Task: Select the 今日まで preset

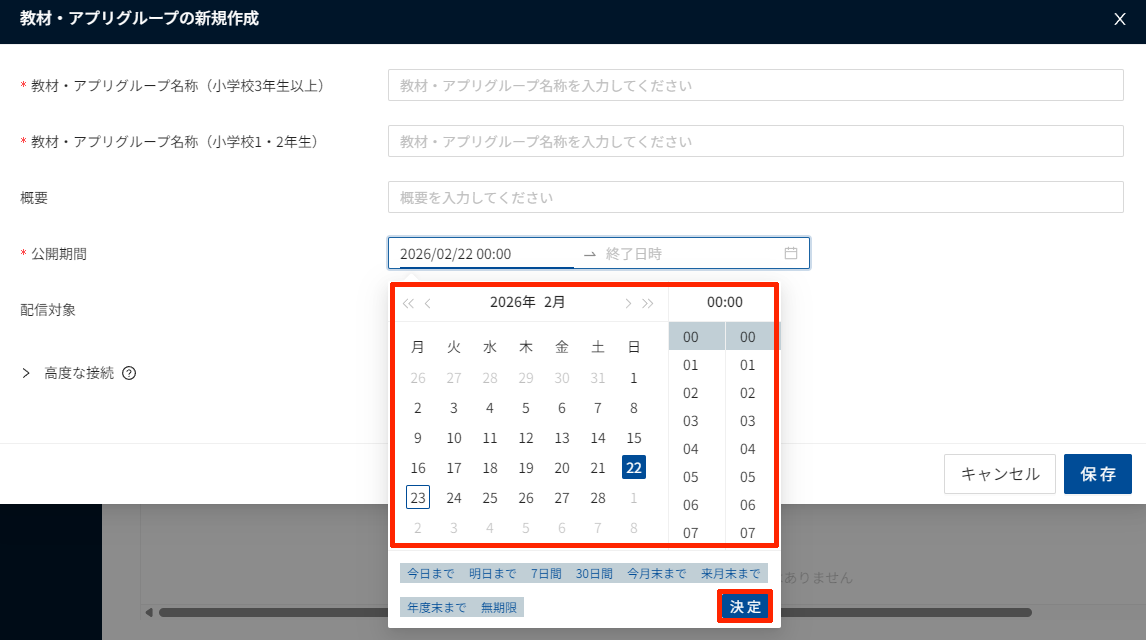Action: (x=430, y=574)
